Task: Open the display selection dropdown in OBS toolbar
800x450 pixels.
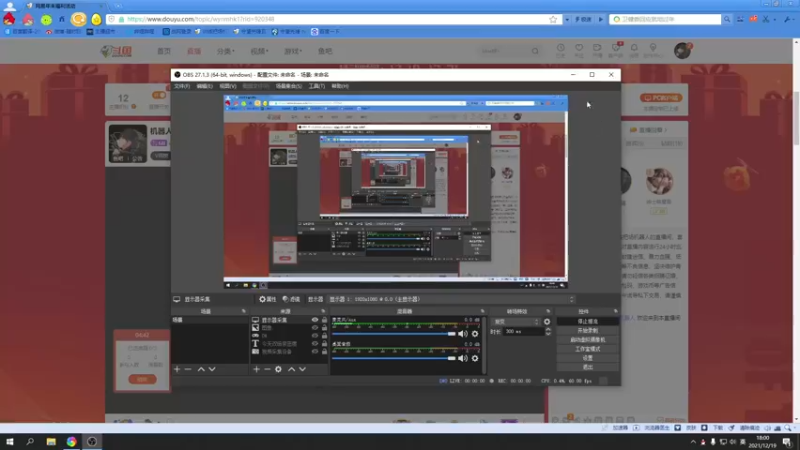Action: tap(452, 299)
